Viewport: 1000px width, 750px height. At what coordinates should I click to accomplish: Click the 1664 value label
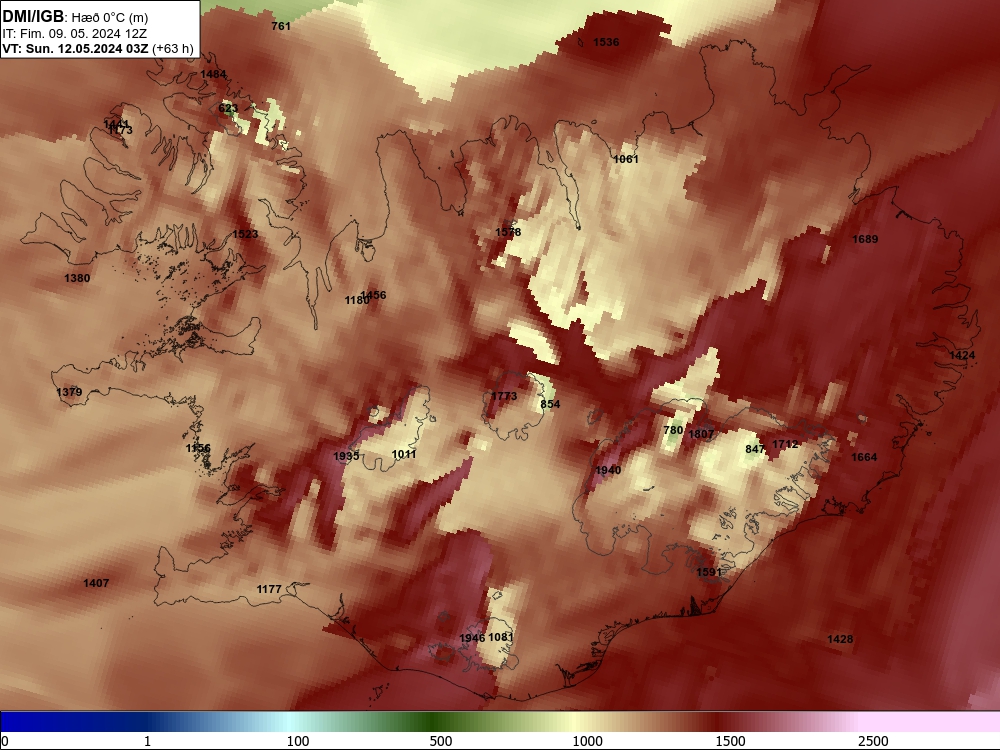click(x=864, y=457)
